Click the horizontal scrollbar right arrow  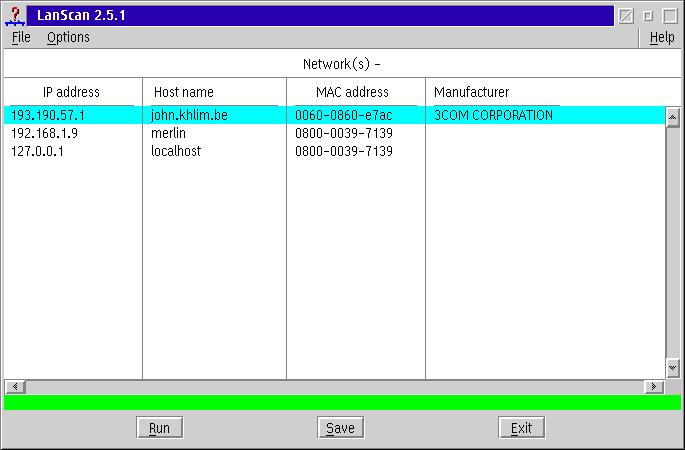[x=654, y=387]
